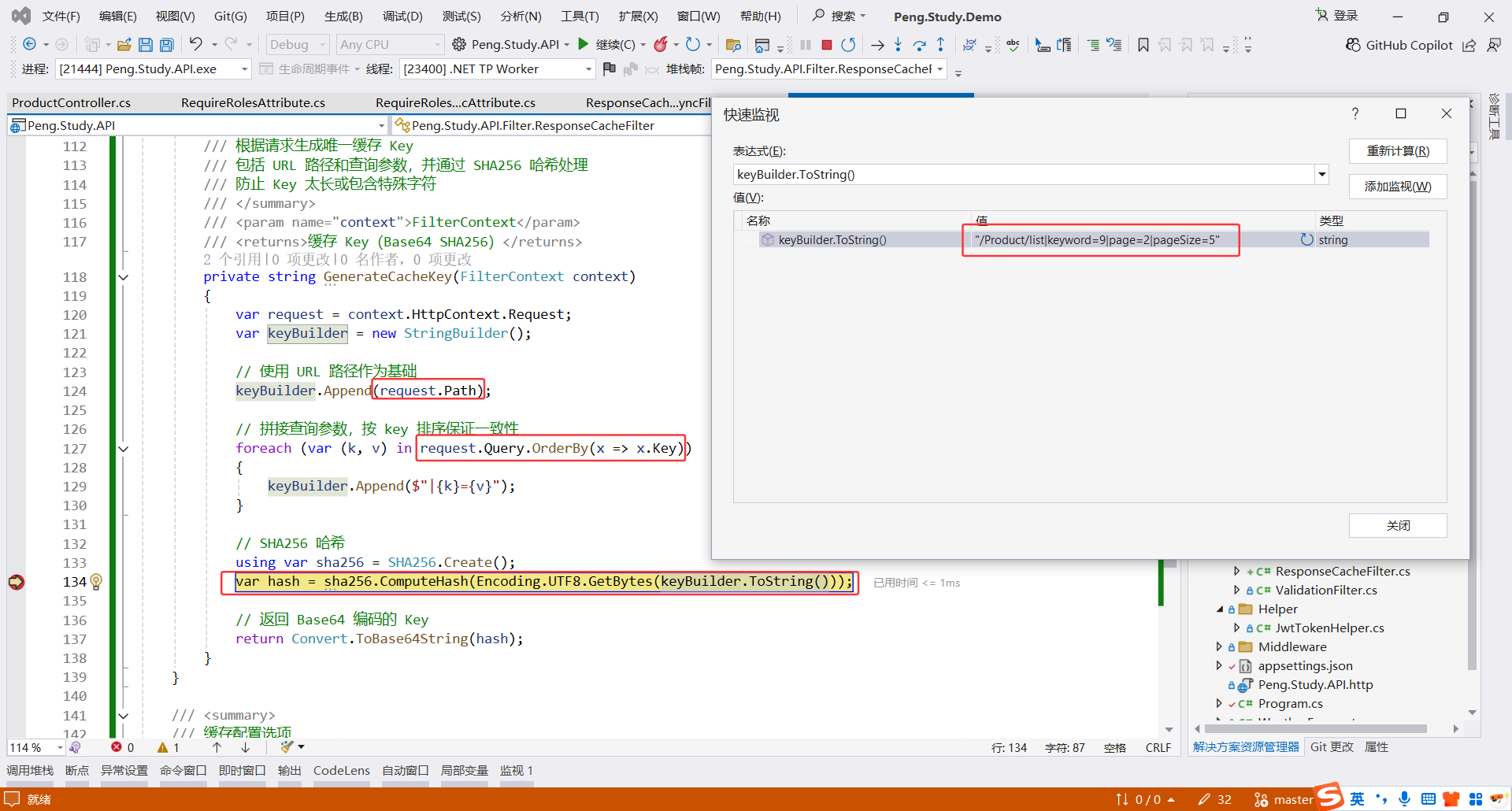Click the red error count icon in editor status
The image size is (1512, 811).
click(117, 747)
